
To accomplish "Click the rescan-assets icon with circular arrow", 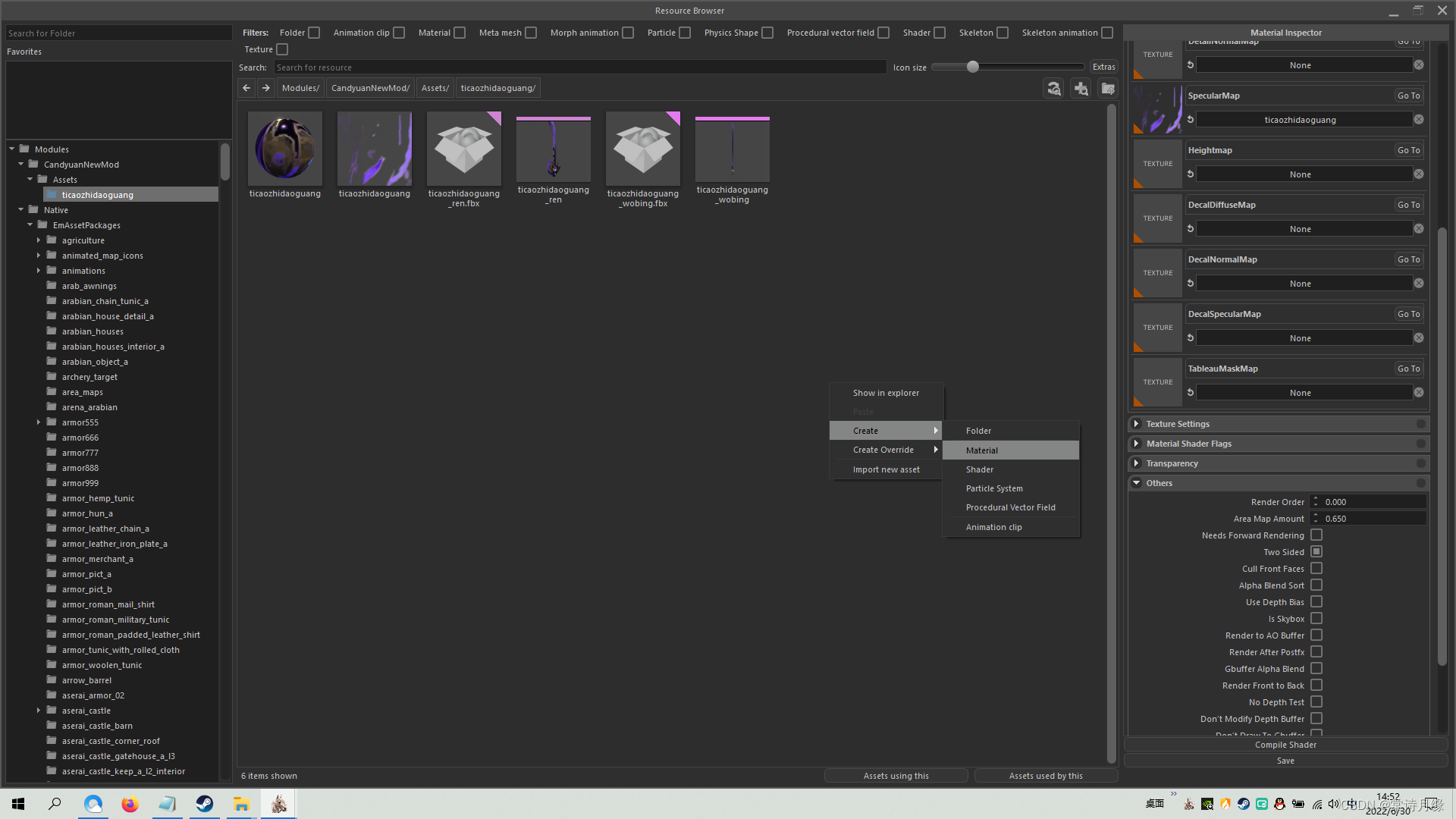I will (x=1054, y=89).
